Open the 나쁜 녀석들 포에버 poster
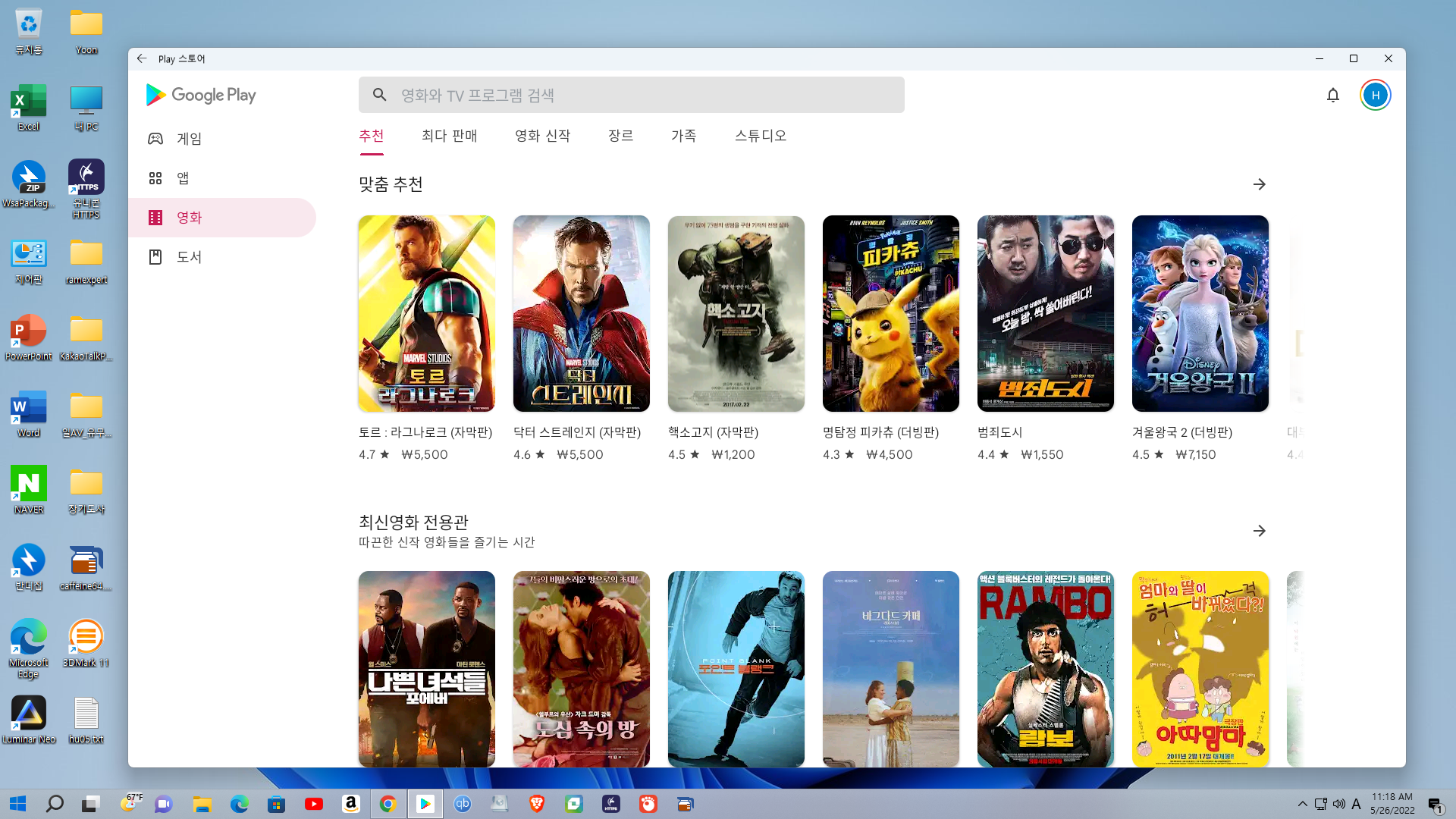The image size is (1456, 819). pos(427,669)
